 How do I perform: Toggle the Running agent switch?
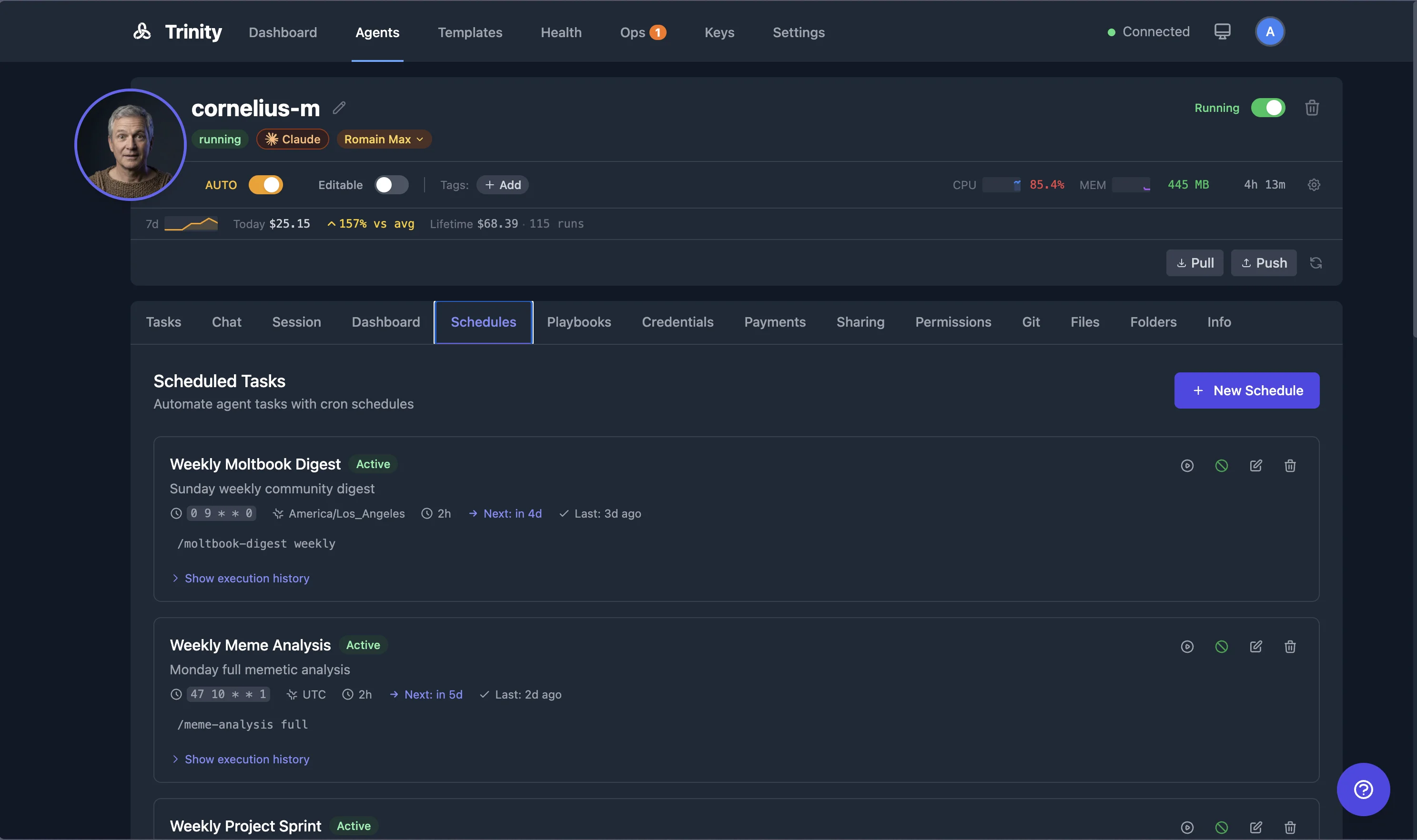point(1267,108)
